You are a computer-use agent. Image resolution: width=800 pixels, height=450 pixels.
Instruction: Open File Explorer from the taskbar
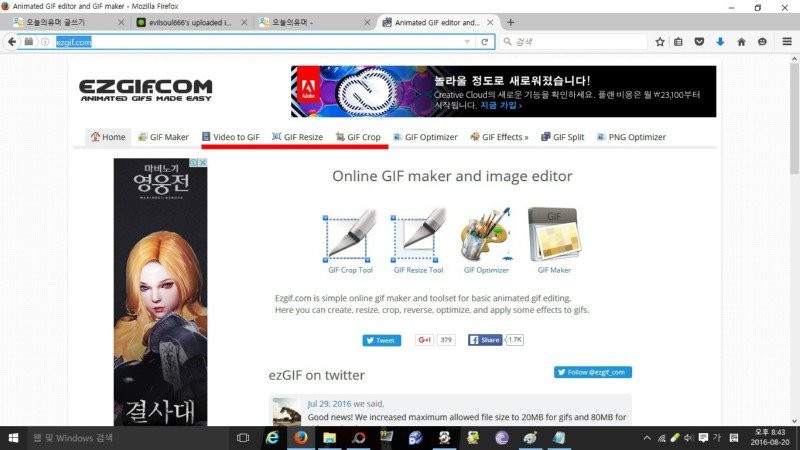click(330, 438)
